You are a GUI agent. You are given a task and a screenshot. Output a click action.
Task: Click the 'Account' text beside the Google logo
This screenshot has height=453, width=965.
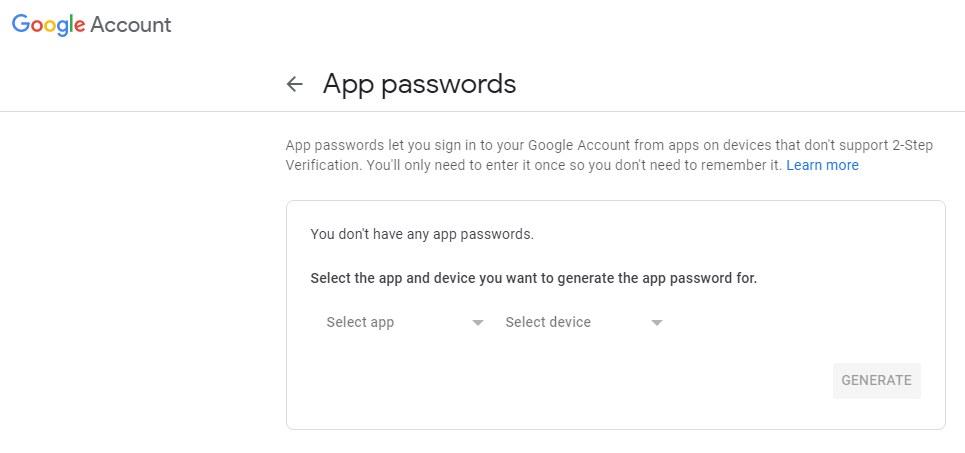130,25
